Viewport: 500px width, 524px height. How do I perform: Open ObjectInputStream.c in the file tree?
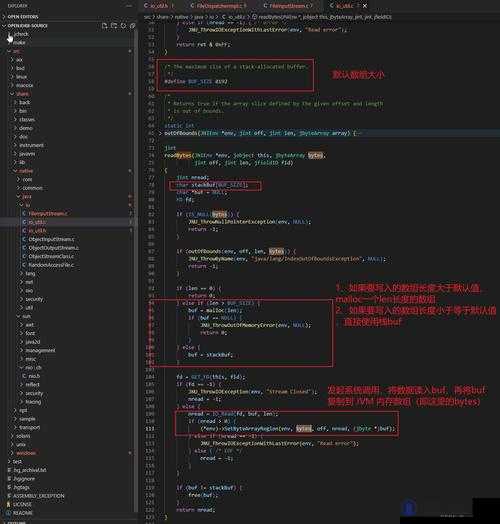[48, 239]
